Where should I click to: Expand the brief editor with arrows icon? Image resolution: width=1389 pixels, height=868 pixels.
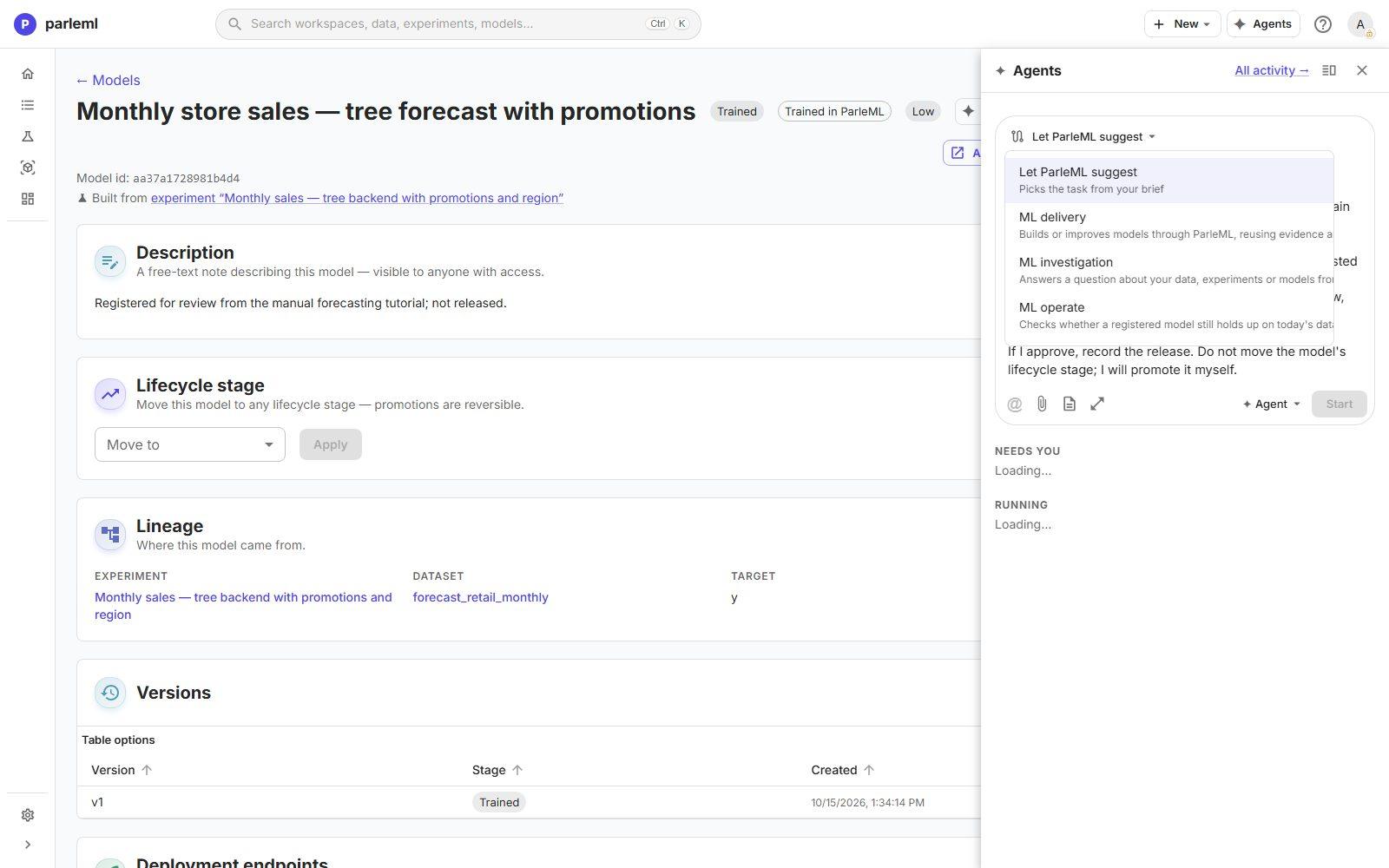point(1097,404)
